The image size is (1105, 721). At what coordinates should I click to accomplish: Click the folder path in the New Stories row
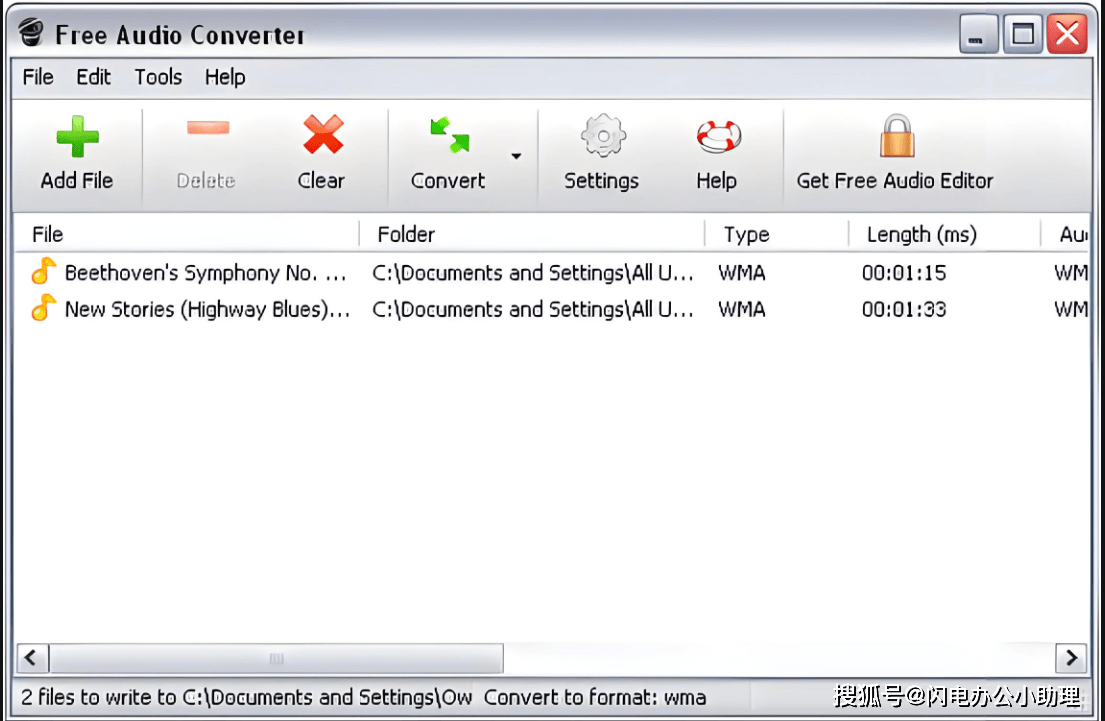point(533,309)
